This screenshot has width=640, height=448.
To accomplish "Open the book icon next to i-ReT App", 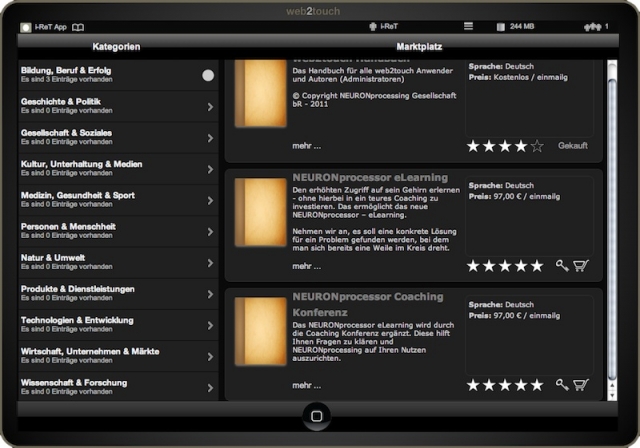I will (78, 27).
